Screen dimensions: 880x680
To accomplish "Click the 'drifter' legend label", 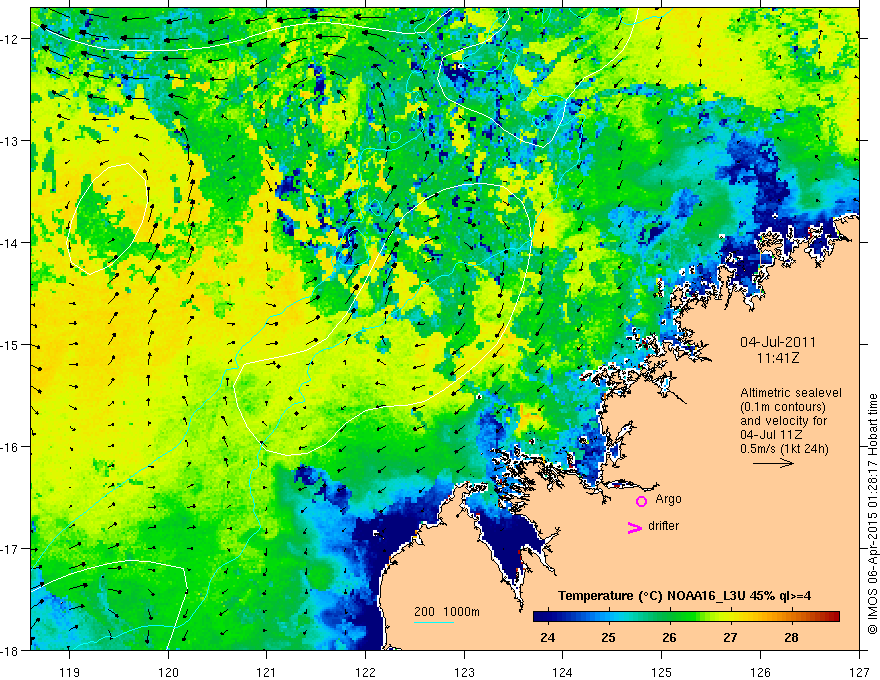I will click(663, 526).
